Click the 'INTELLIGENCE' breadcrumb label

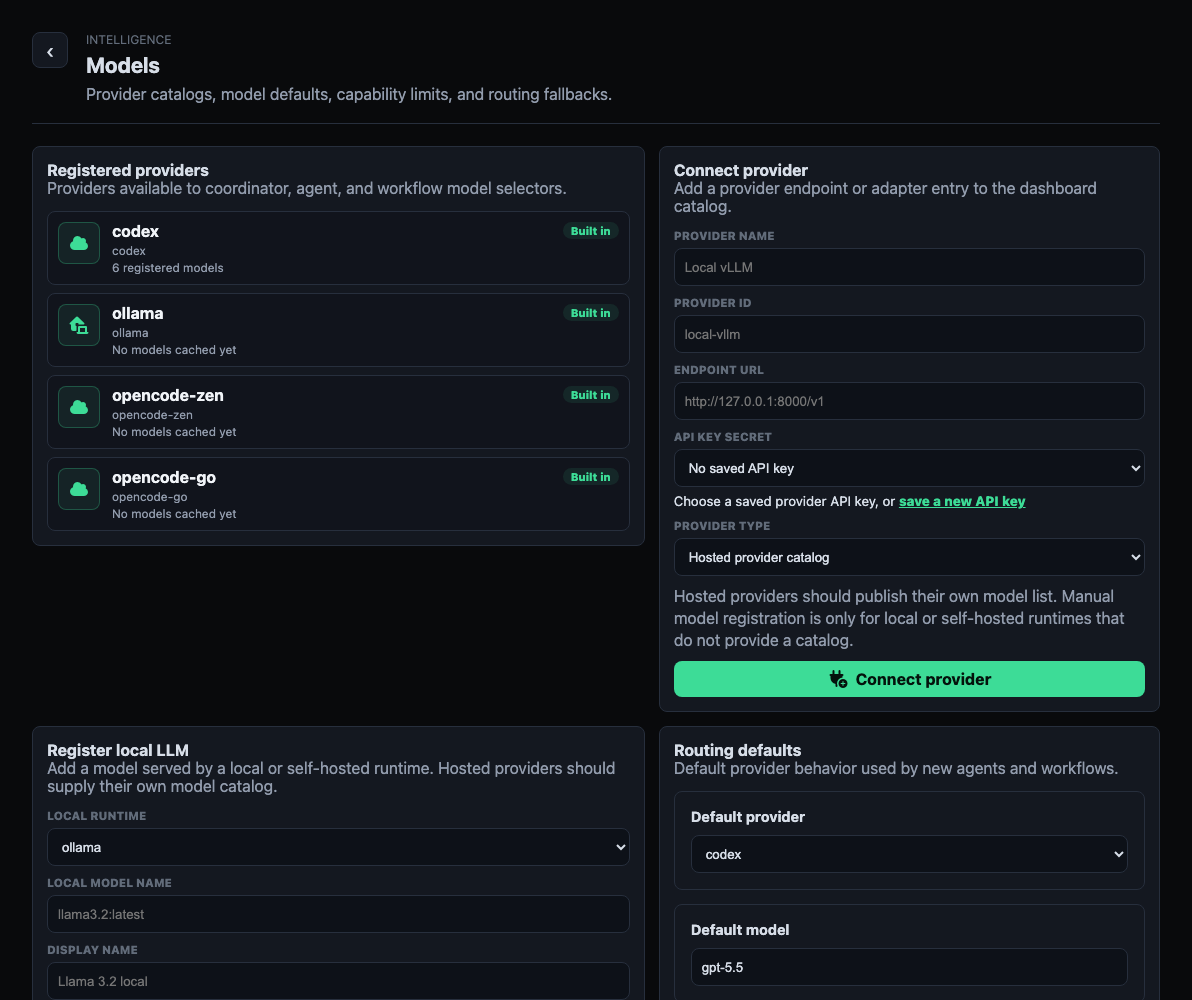coord(128,40)
